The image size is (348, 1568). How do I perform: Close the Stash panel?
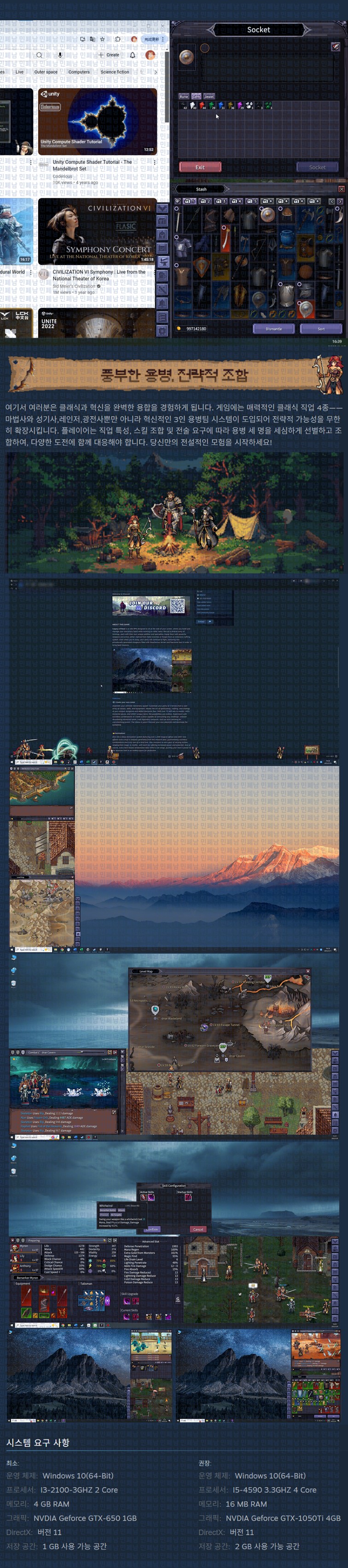point(341,189)
